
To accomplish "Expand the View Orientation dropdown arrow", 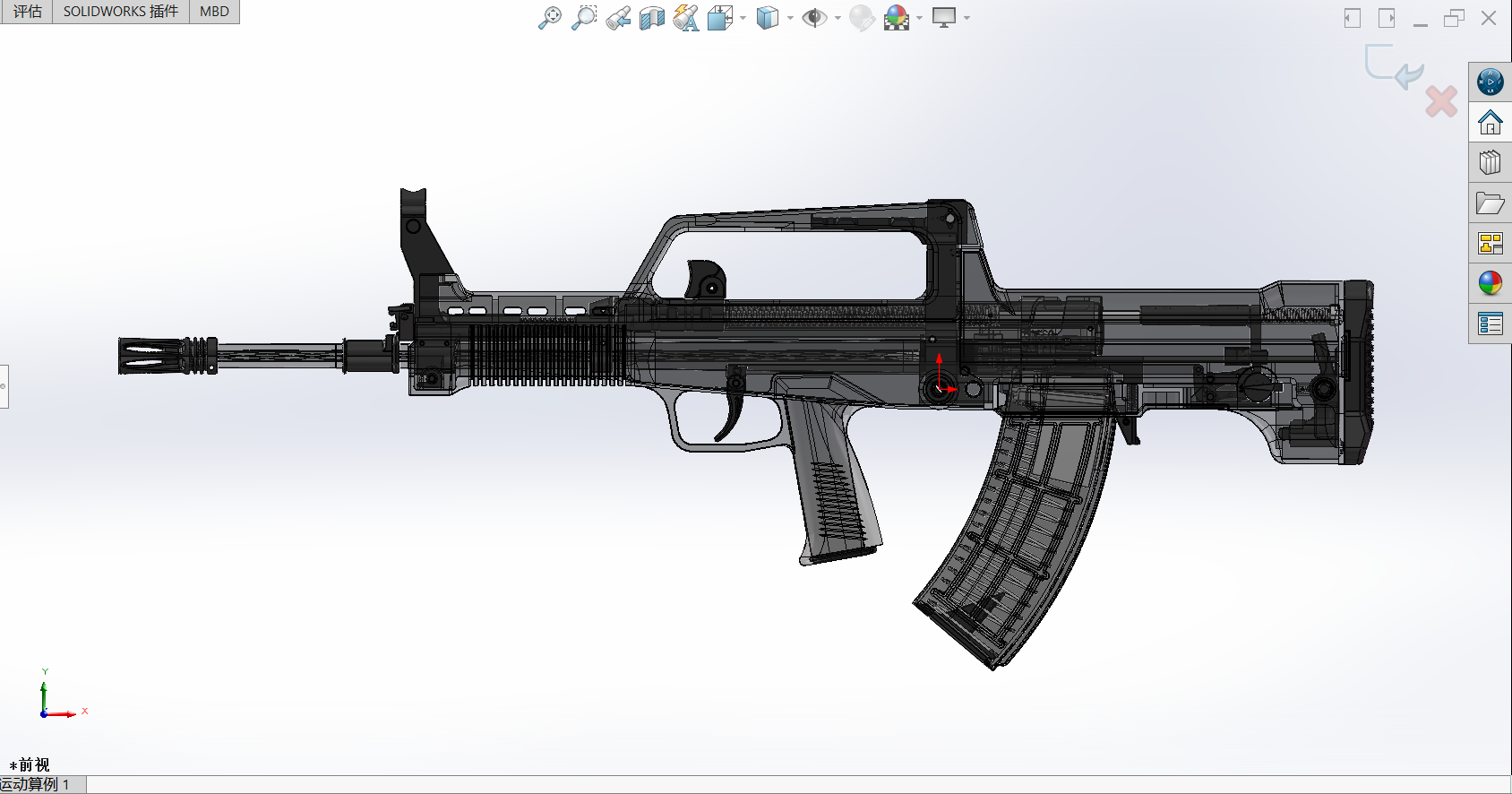I will point(743,18).
